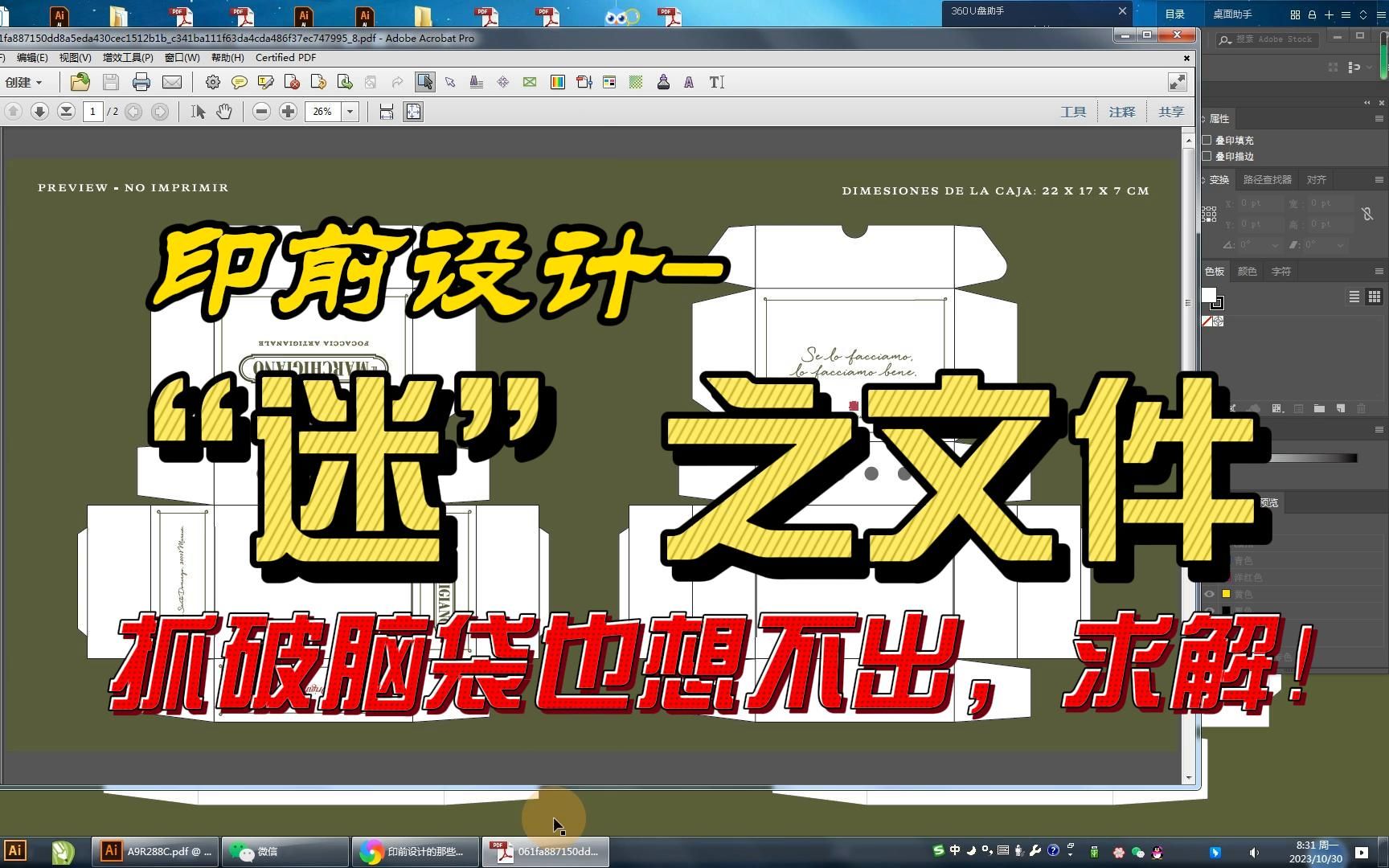Open the 共享 pane
Screen dimensions: 1389x868
point(1171,112)
